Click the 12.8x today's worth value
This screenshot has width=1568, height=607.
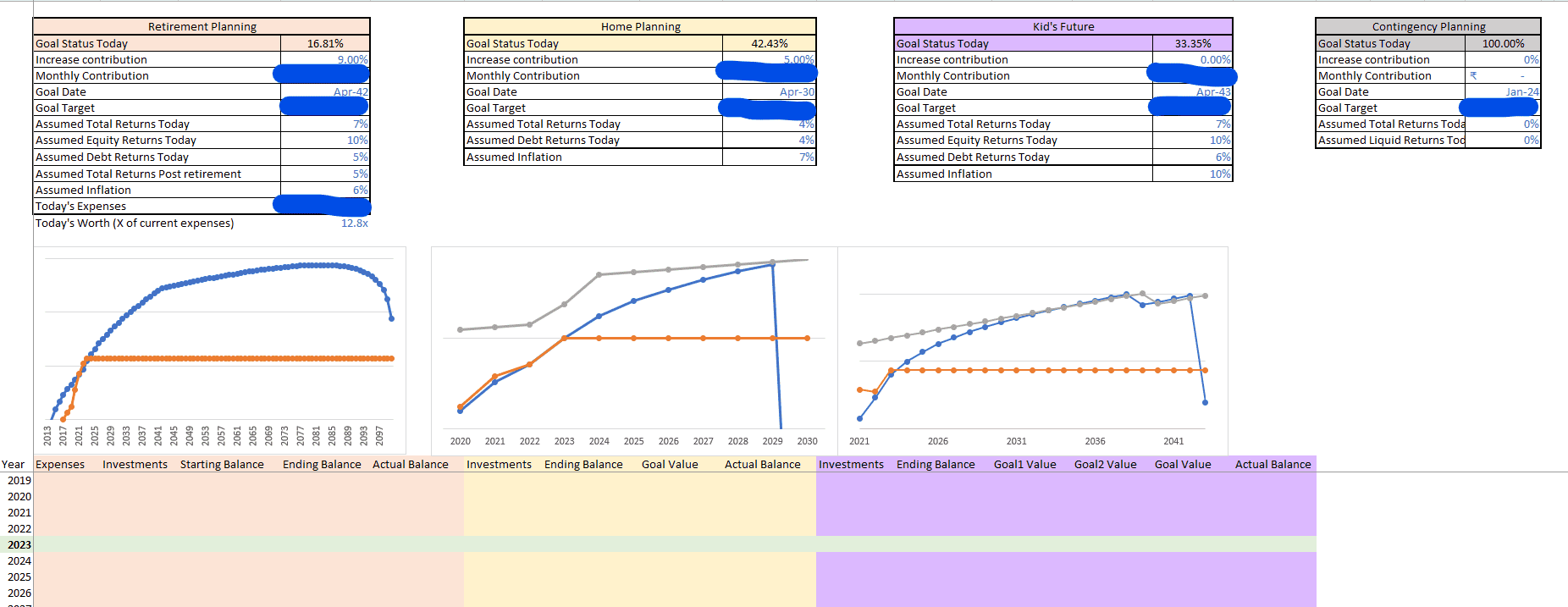click(x=354, y=223)
